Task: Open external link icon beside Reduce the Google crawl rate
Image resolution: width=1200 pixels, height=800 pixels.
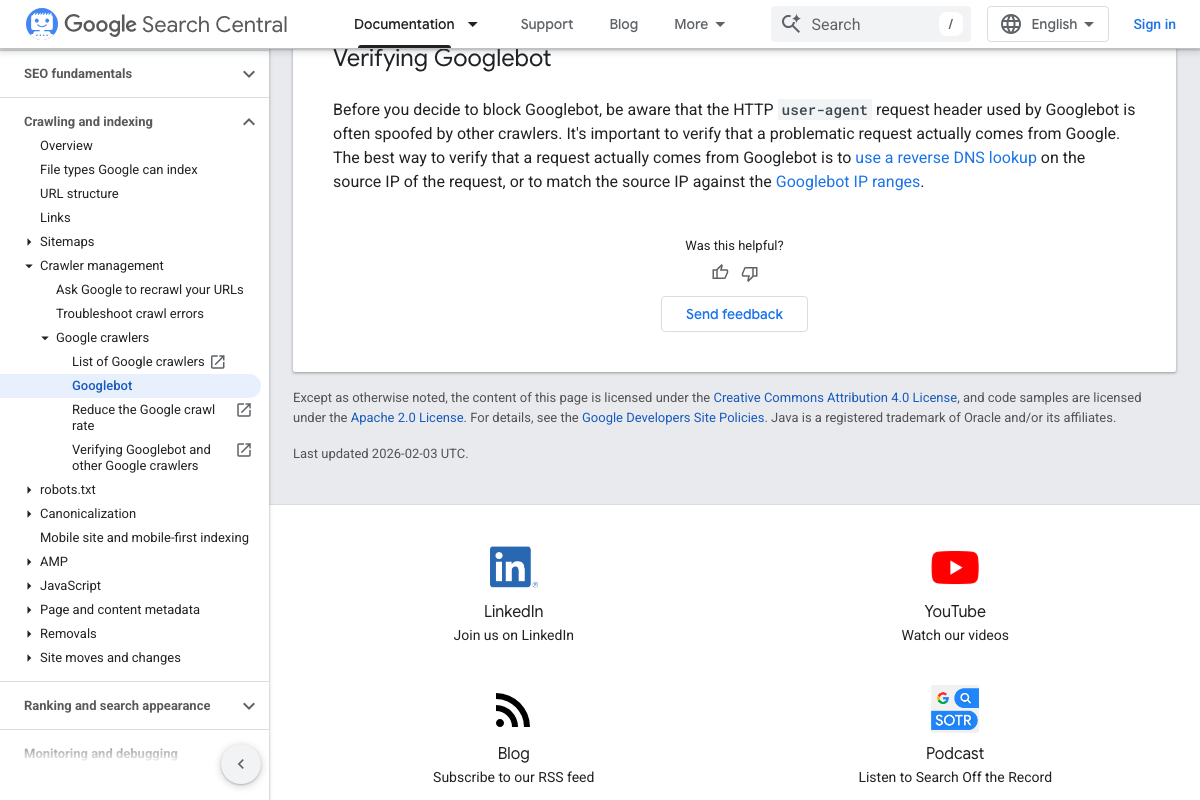Action: [x=244, y=410]
